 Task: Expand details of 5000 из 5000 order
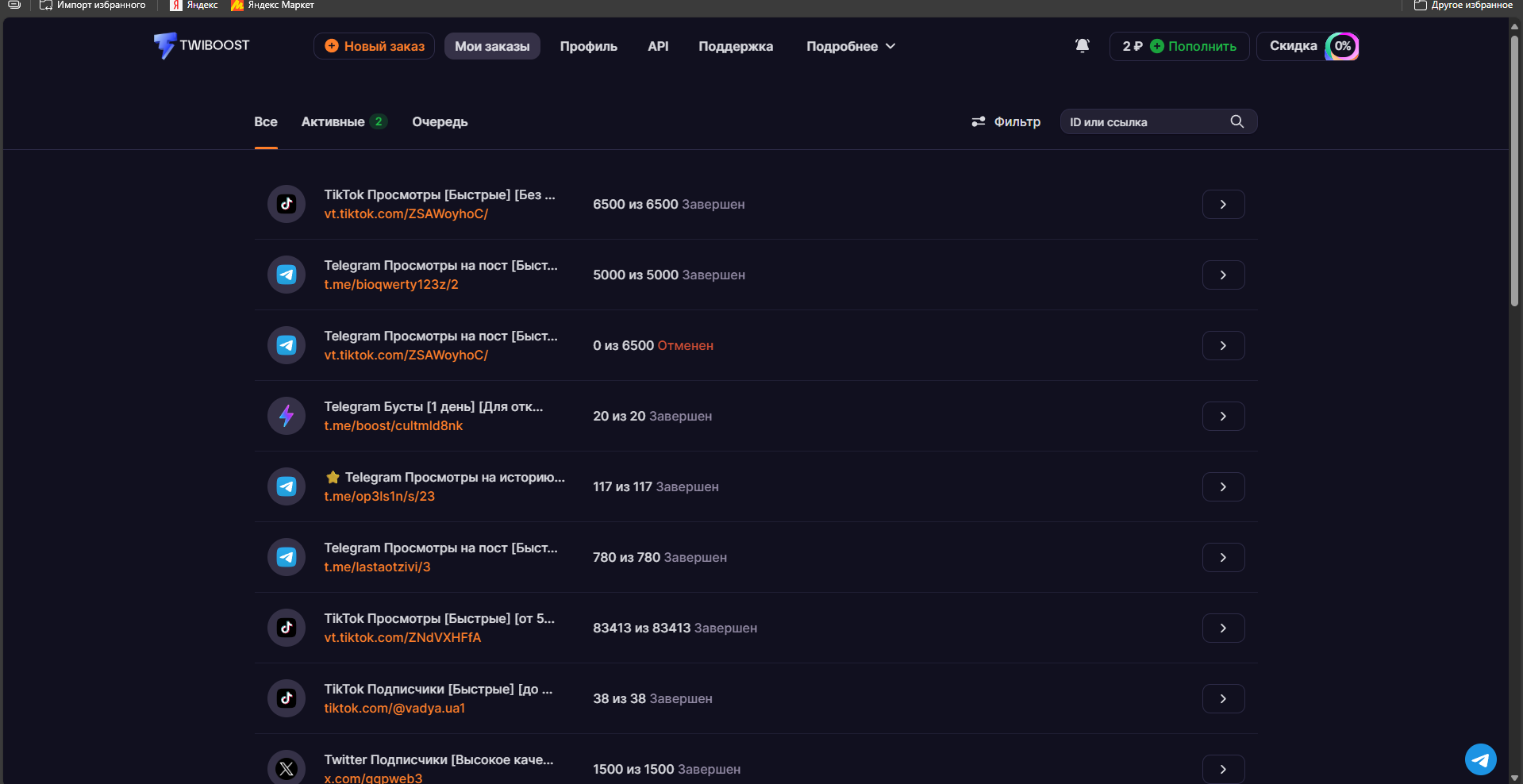coord(1223,275)
